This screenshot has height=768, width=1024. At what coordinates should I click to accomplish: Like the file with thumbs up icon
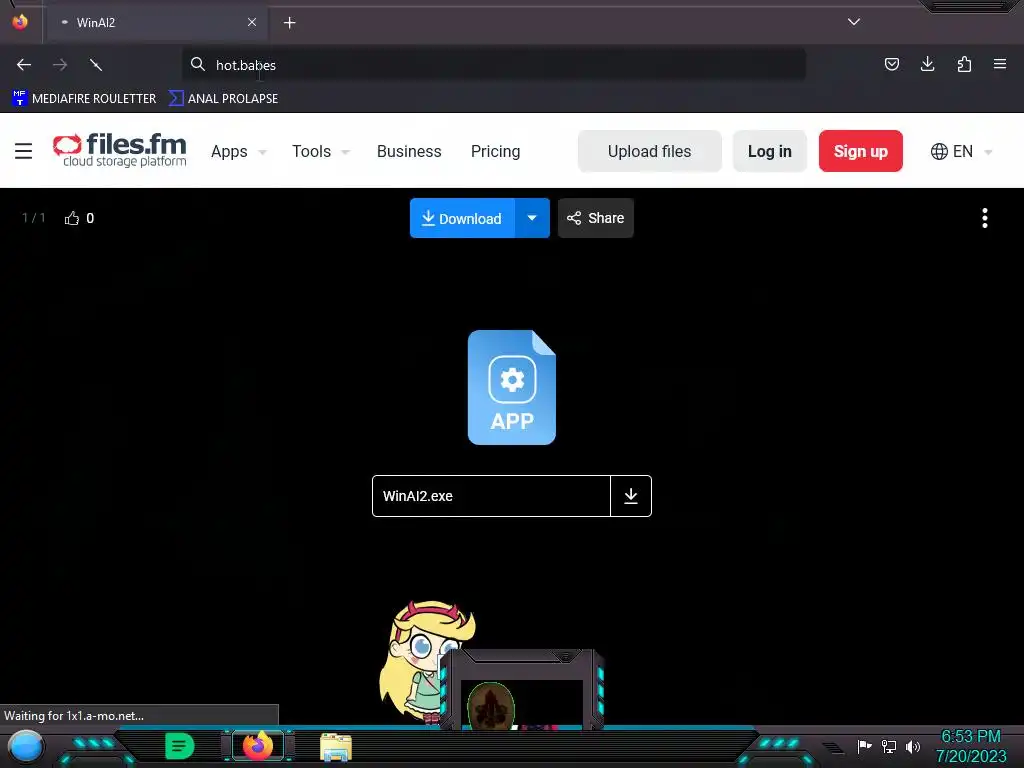pyautogui.click(x=72, y=218)
